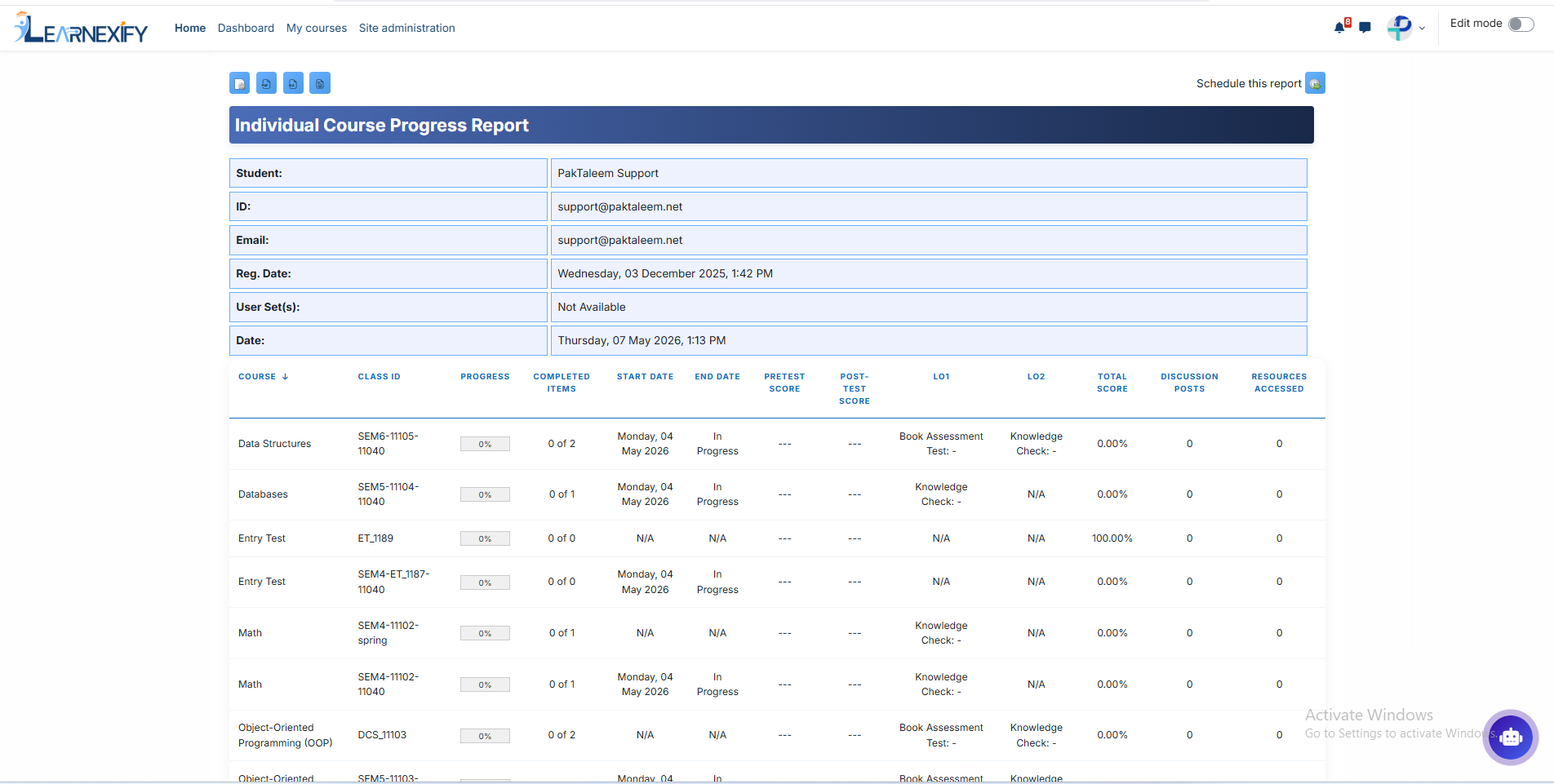Open the Schedule this report icon

point(1315,83)
